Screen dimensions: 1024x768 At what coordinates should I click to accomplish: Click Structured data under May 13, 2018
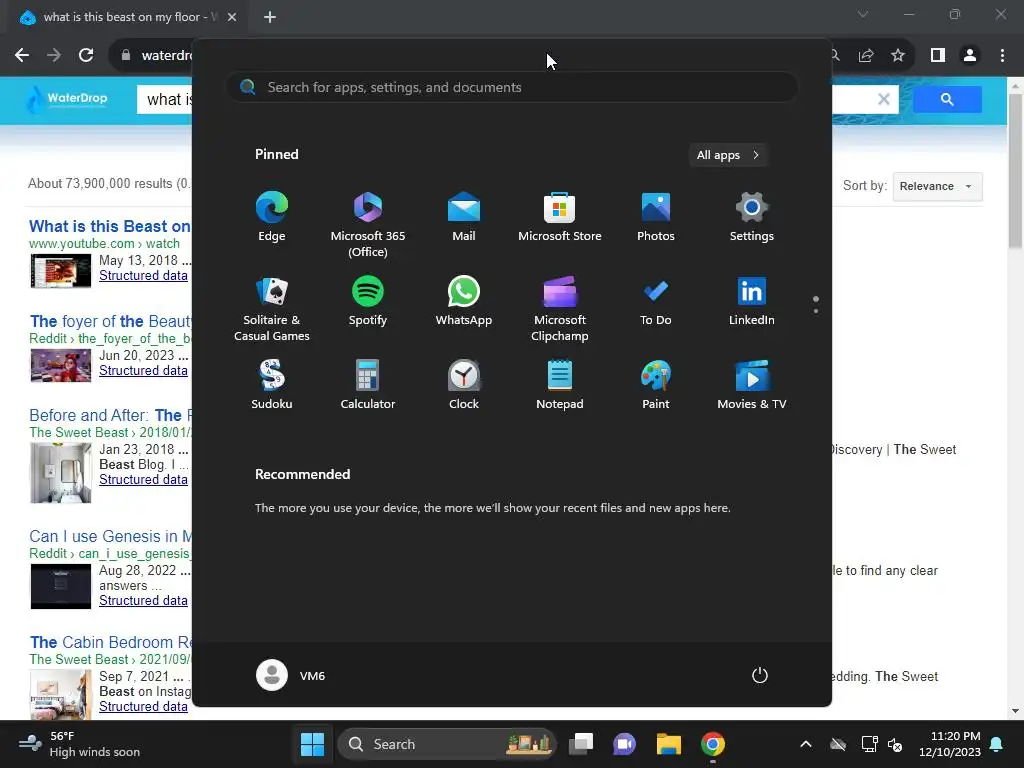click(143, 276)
